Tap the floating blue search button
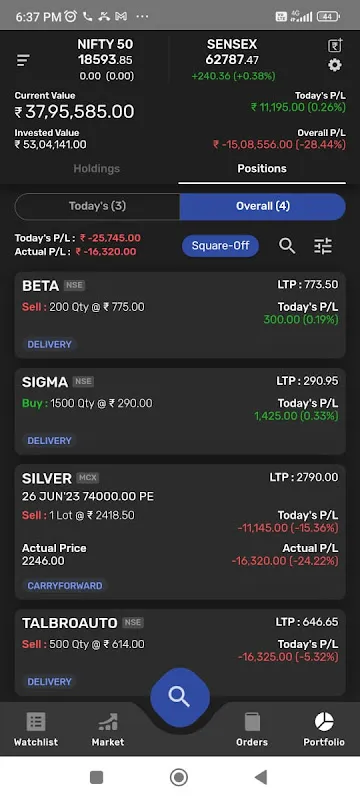Viewport: 360px width, 800px height. (x=179, y=696)
